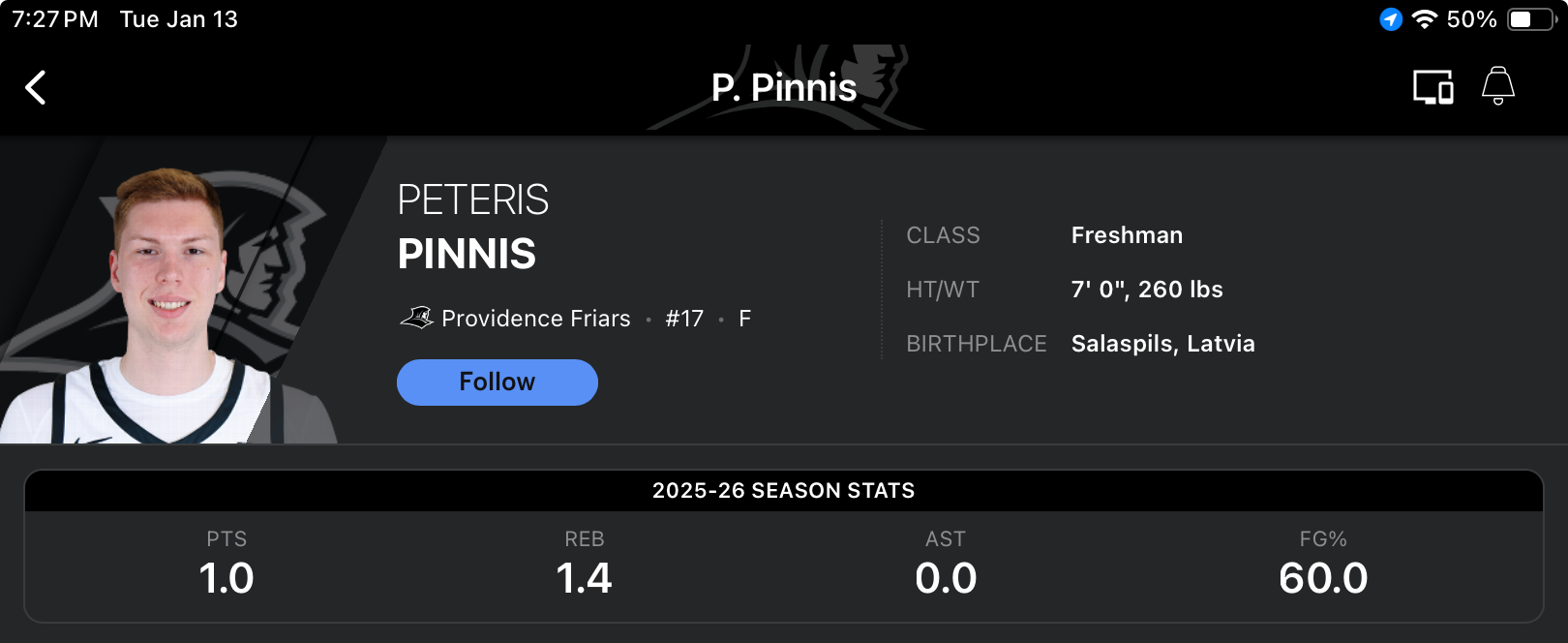Tap the Freshman class value
This screenshot has width=1568, height=643.
pyautogui.click(x=1127, y=235)
